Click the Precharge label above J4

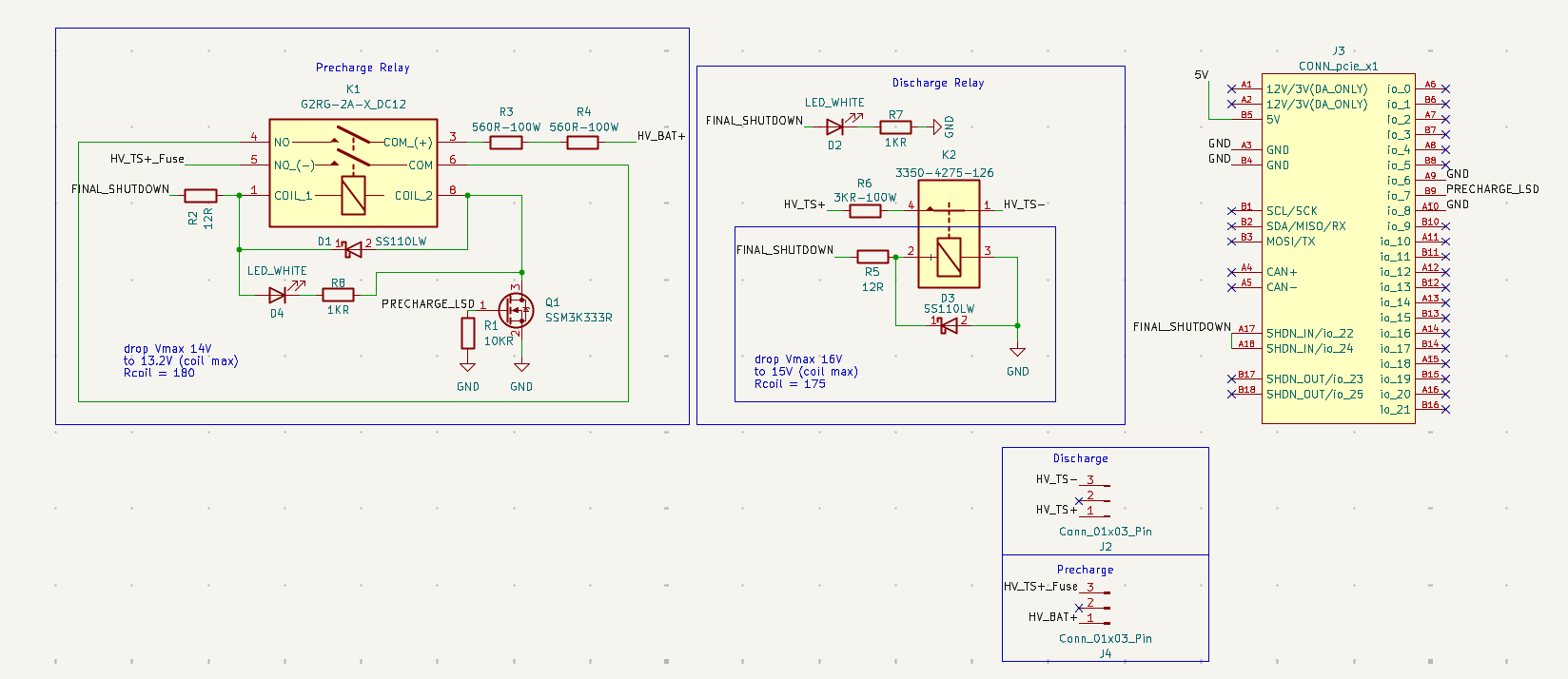(x=1085, y=570)
